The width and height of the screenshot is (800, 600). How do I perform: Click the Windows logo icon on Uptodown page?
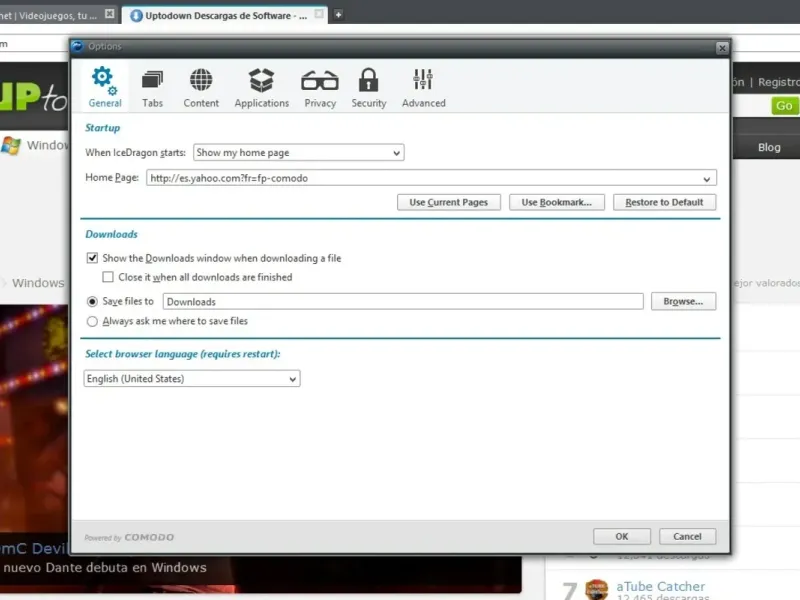11,145
